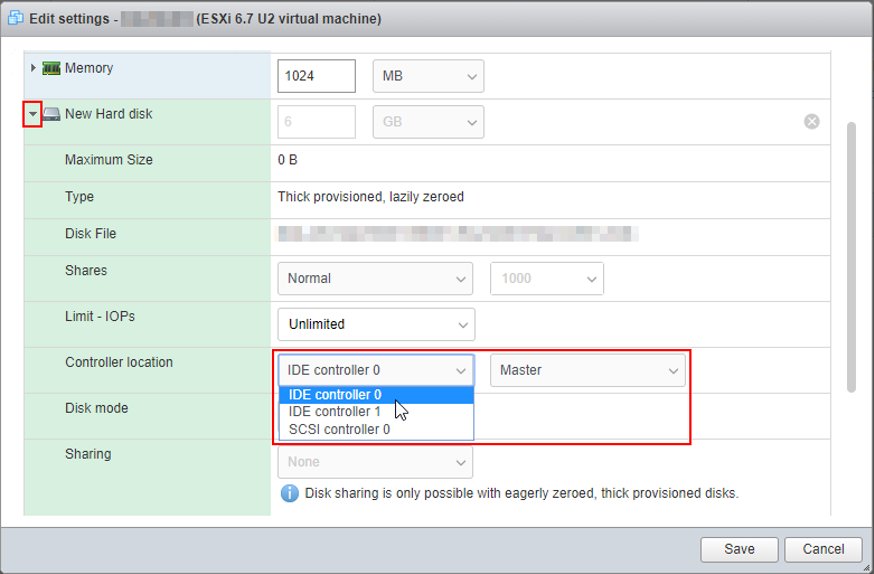Expand the Memory section

click(33, 67)
